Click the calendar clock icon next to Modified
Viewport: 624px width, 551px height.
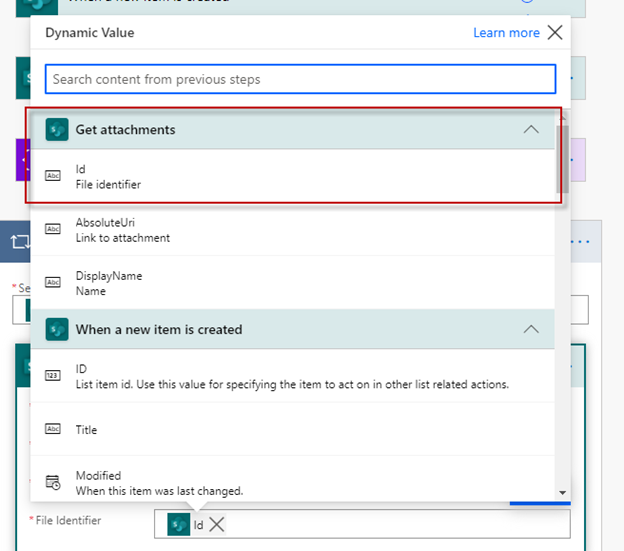(x=53, y=482)
